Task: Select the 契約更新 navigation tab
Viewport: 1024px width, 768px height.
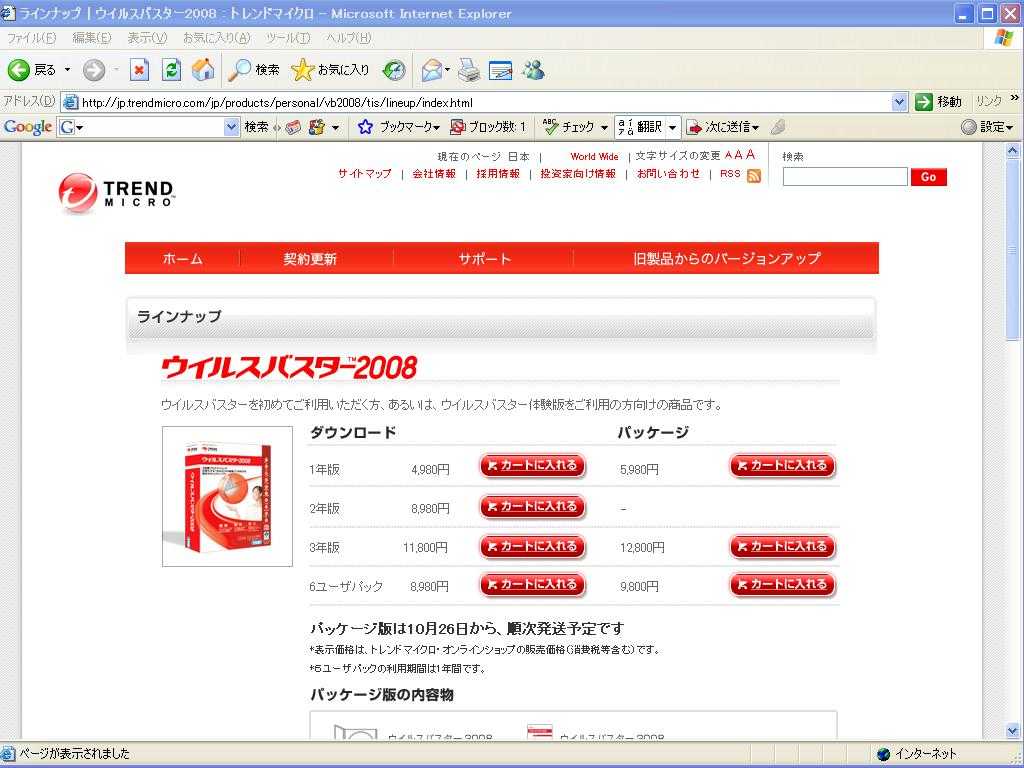Action: (x=310, y=259)
